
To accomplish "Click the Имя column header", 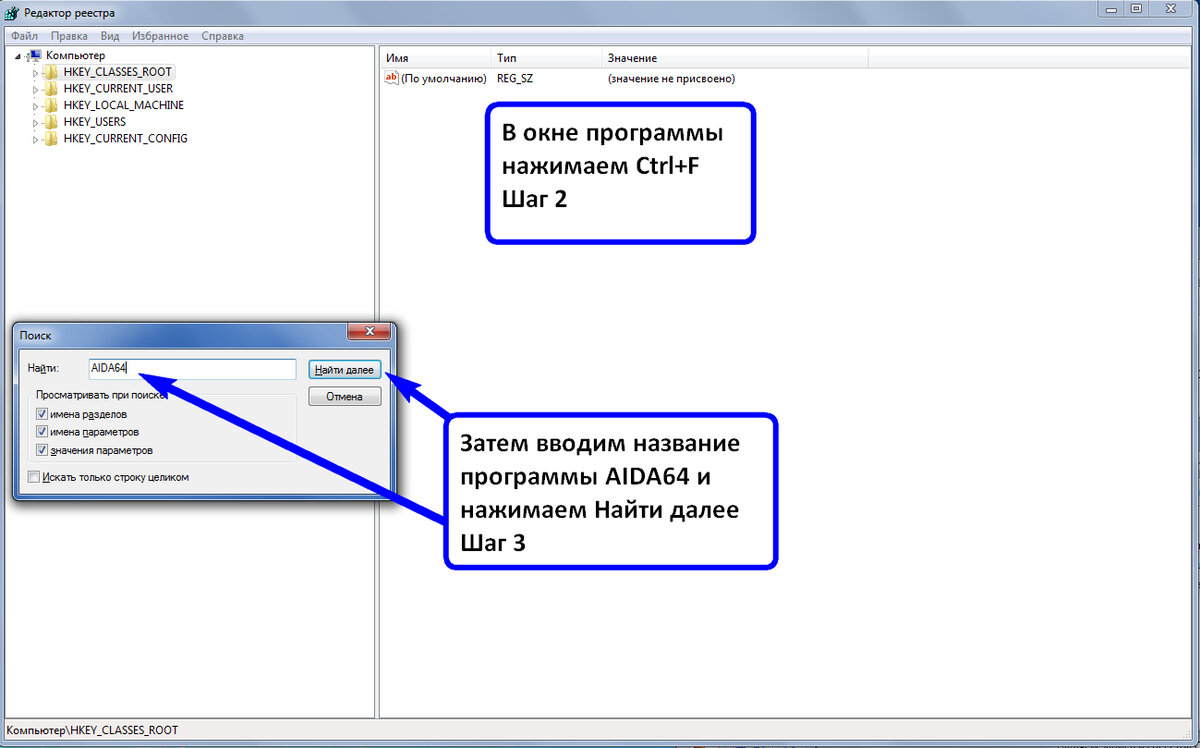I will click(435, 58).
